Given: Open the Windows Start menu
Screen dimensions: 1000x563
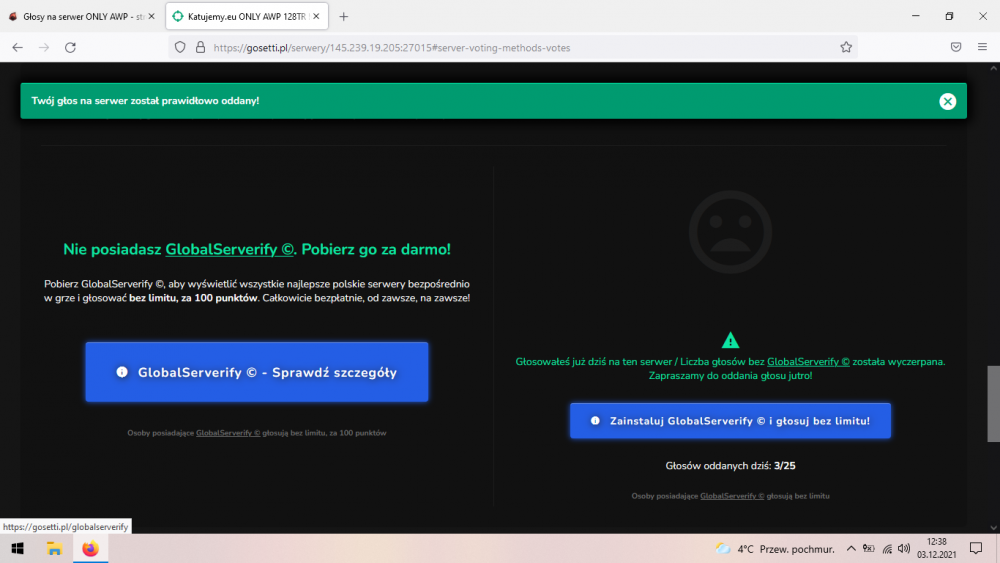Looking at the screenshot, I should pyautogui.click(x=17, y=548).
